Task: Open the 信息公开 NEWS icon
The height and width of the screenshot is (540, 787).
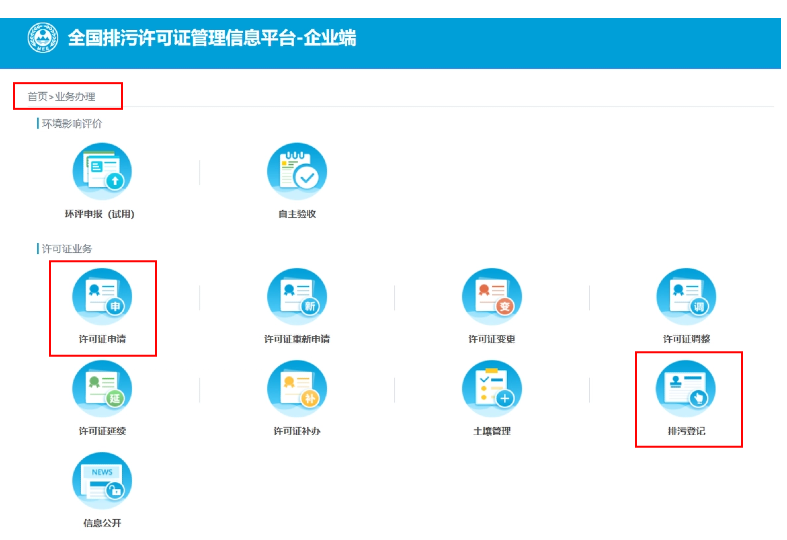Action: tap(101, 481)
